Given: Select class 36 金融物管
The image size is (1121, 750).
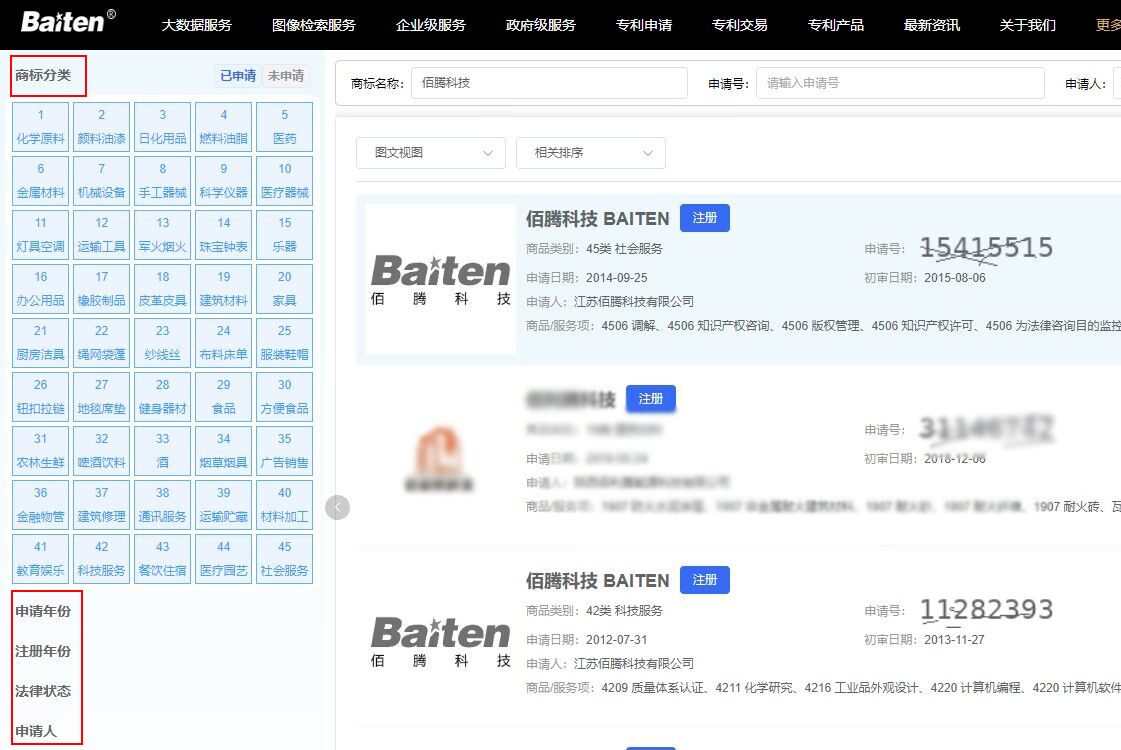Looking at the screenshot, I should [41, 505].
